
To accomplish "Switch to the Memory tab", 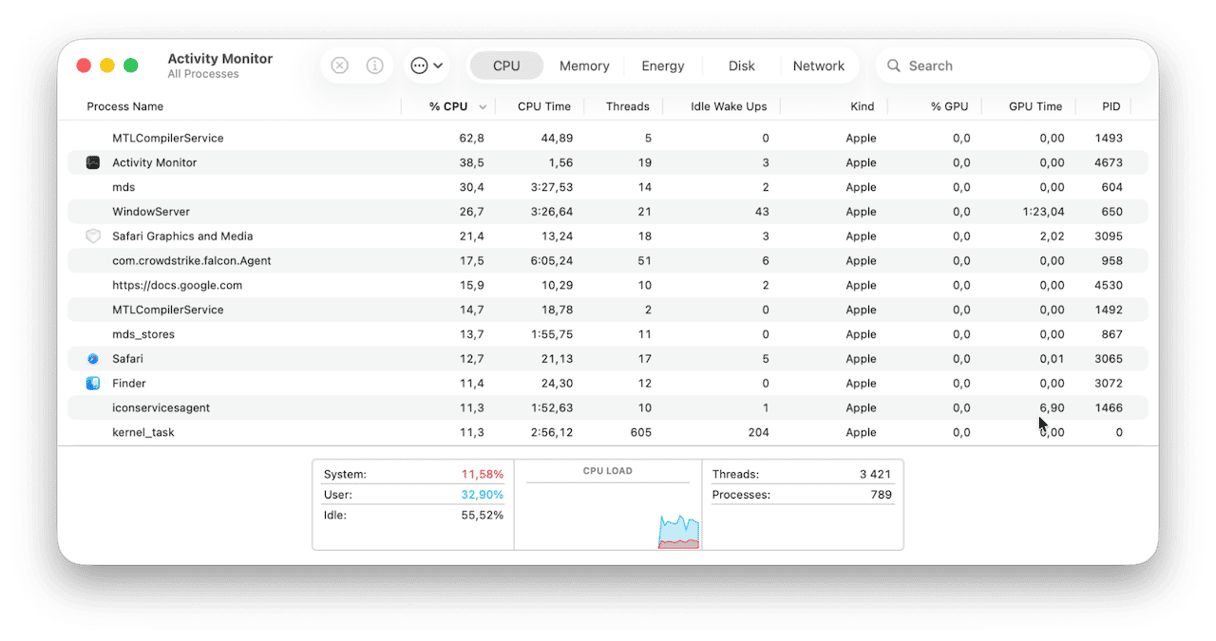I will pos(584,66).
